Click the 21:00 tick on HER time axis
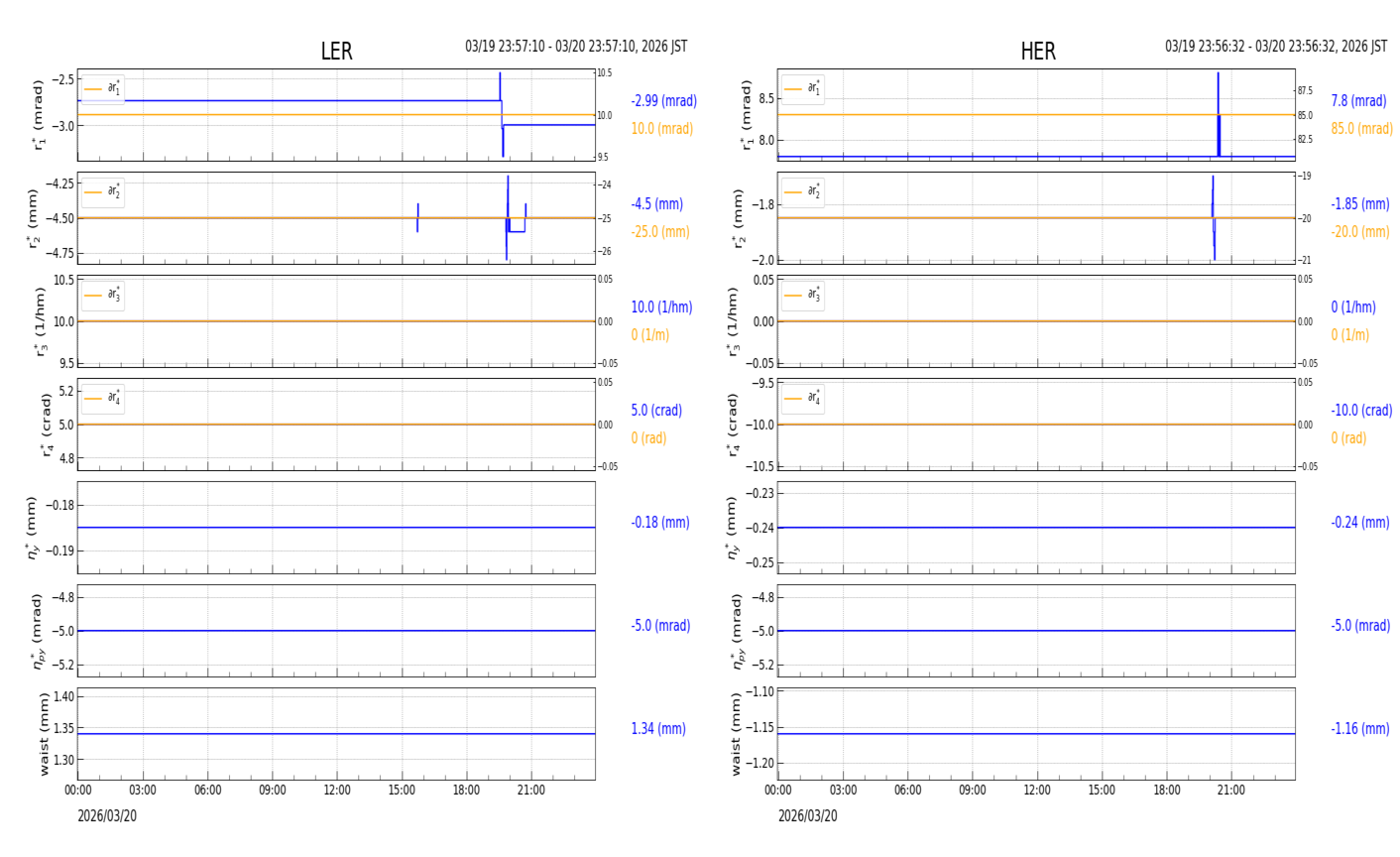 coord(1231,791)
